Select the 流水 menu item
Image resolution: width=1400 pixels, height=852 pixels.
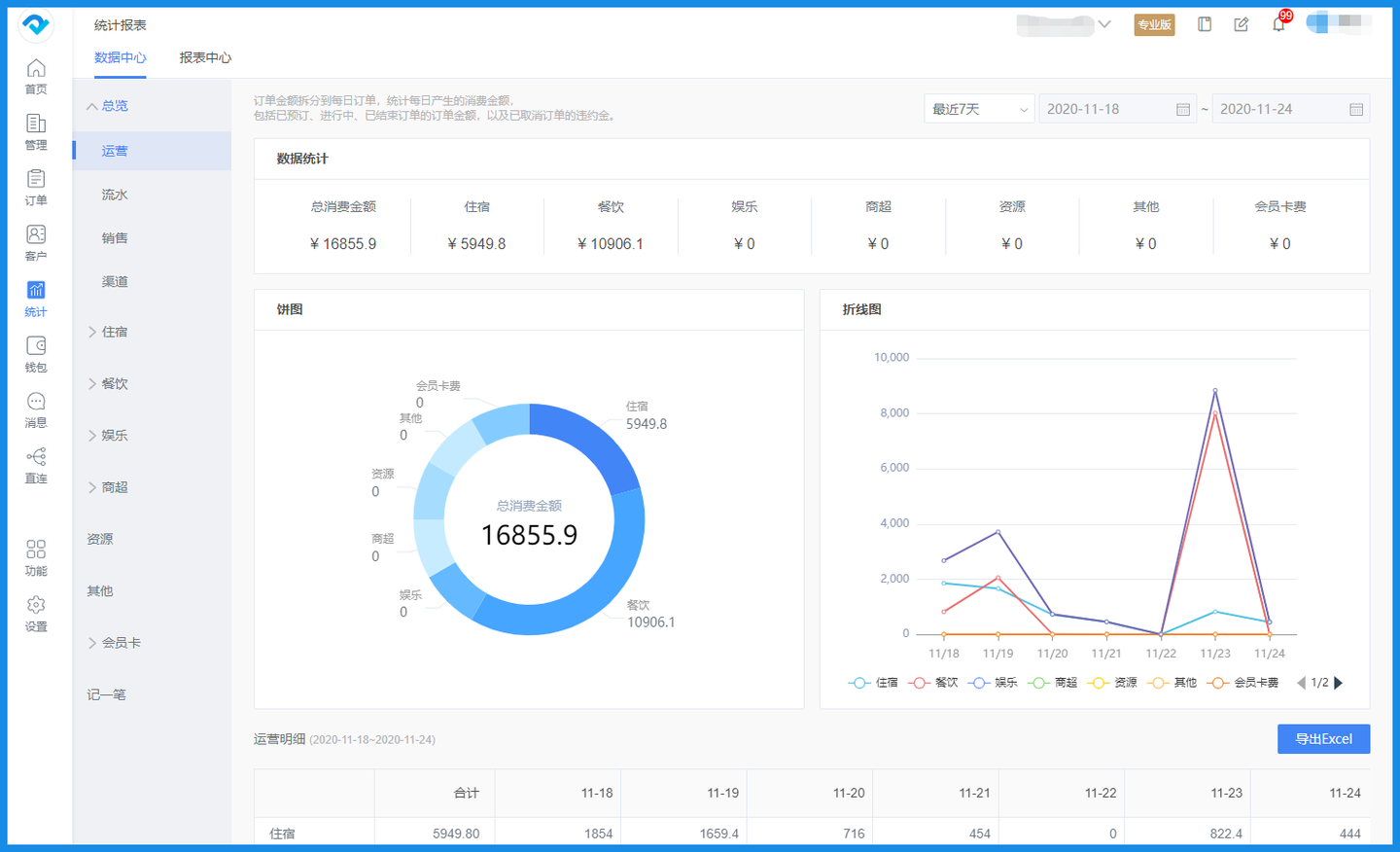pyautogui.click(x=115, y=194)
